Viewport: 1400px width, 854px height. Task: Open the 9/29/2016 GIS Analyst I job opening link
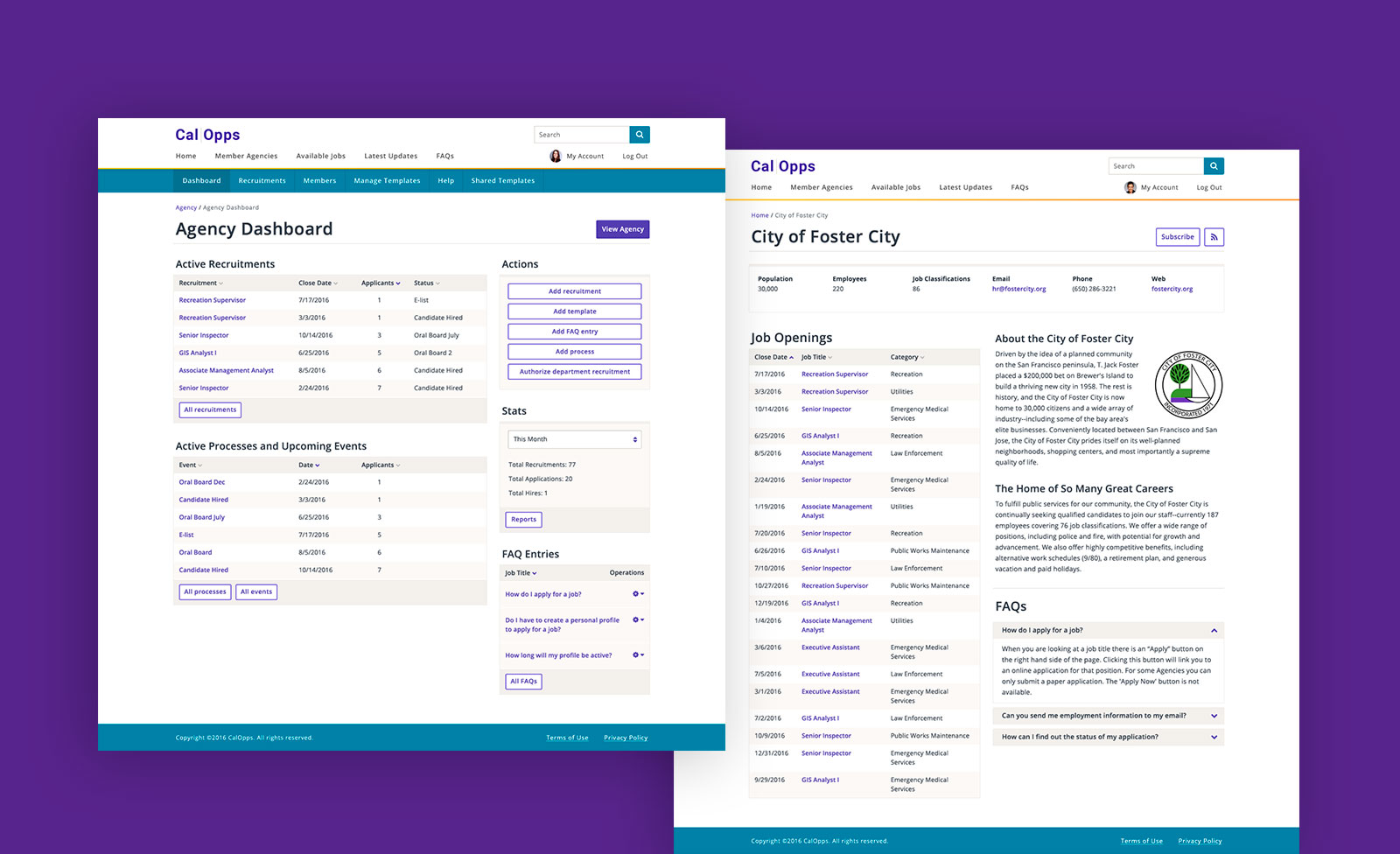[x=821, y=780]
